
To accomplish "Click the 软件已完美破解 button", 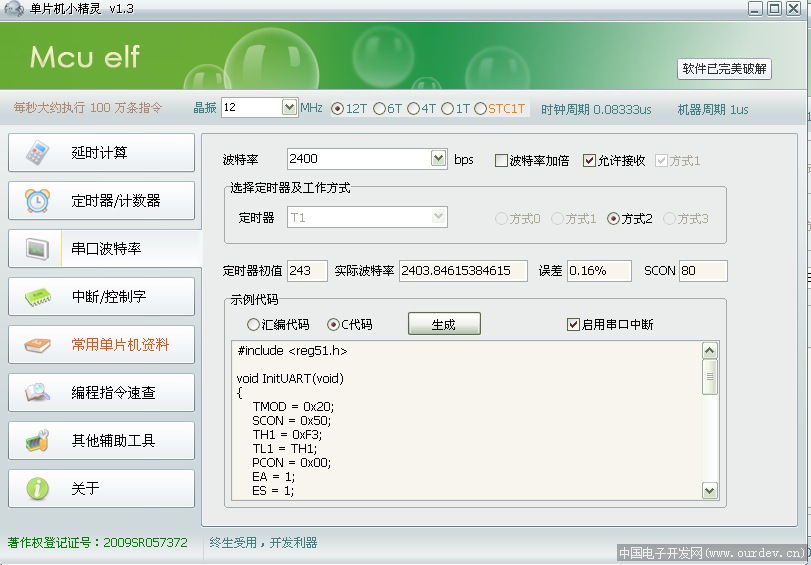I will pos(724,69).
